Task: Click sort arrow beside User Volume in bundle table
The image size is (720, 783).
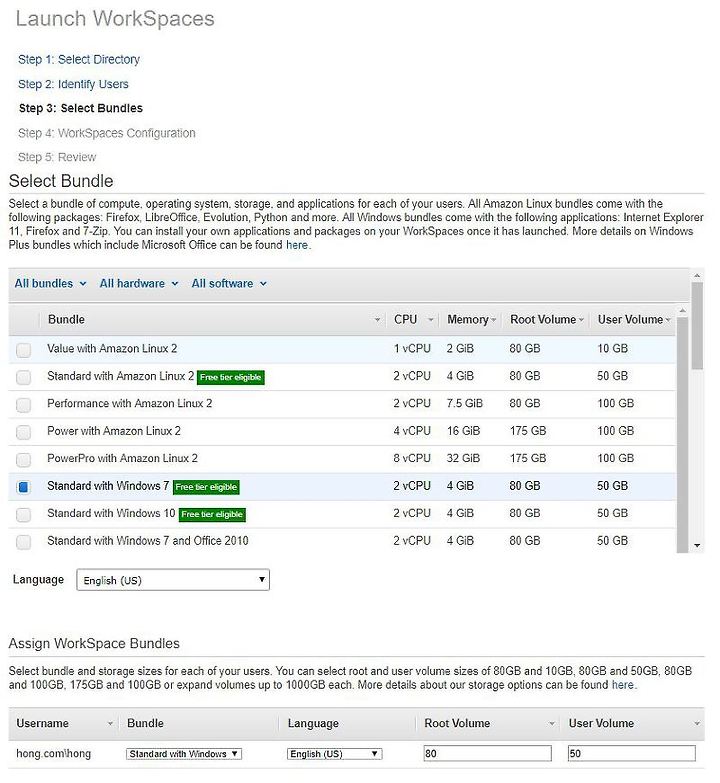Action: coord(668,320)
